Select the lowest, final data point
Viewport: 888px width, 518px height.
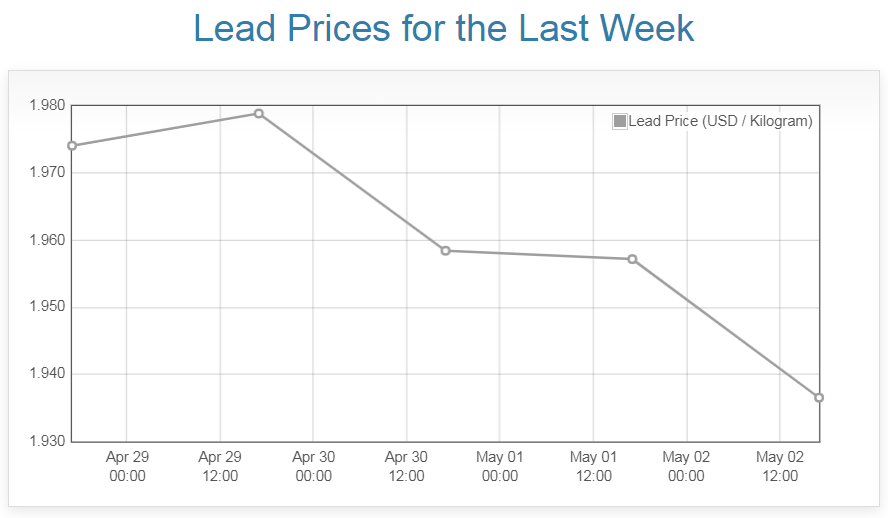819,398
